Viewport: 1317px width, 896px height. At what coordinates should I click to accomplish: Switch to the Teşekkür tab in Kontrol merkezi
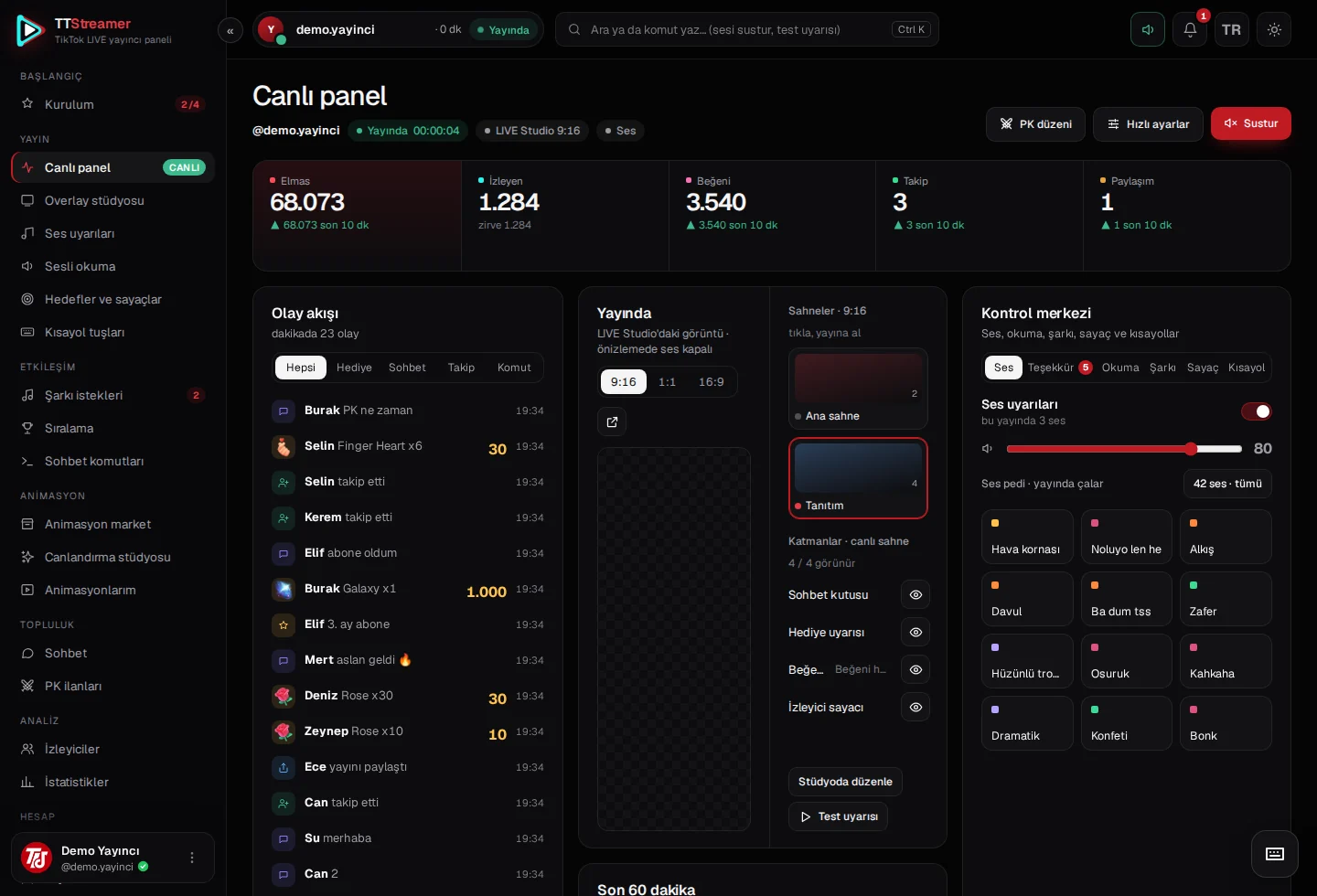coord(1060,368)
